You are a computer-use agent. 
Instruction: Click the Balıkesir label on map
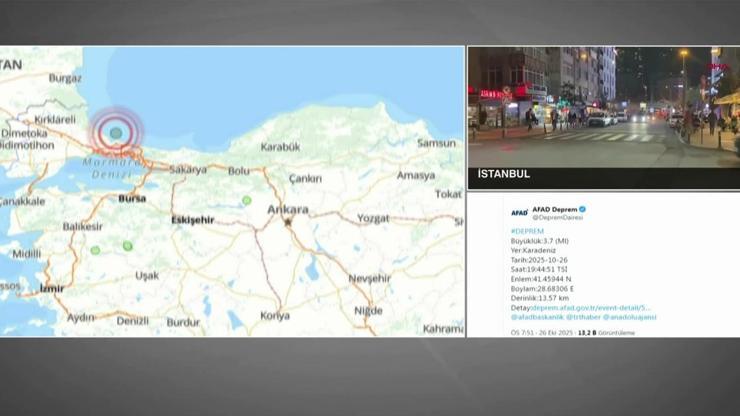[x=83, y=227]
